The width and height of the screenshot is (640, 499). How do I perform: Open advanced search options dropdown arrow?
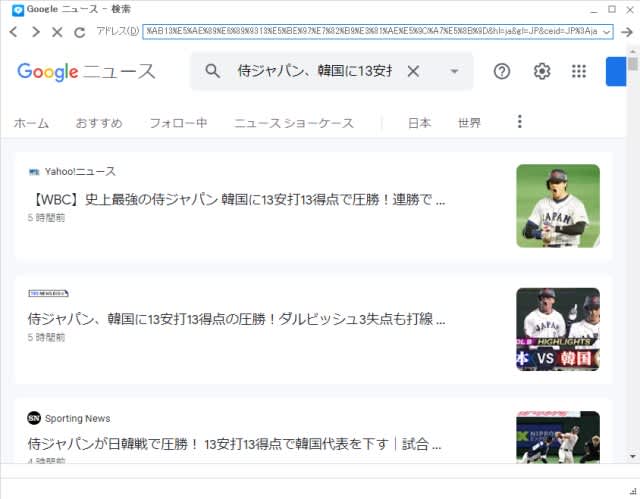[454, 71]
